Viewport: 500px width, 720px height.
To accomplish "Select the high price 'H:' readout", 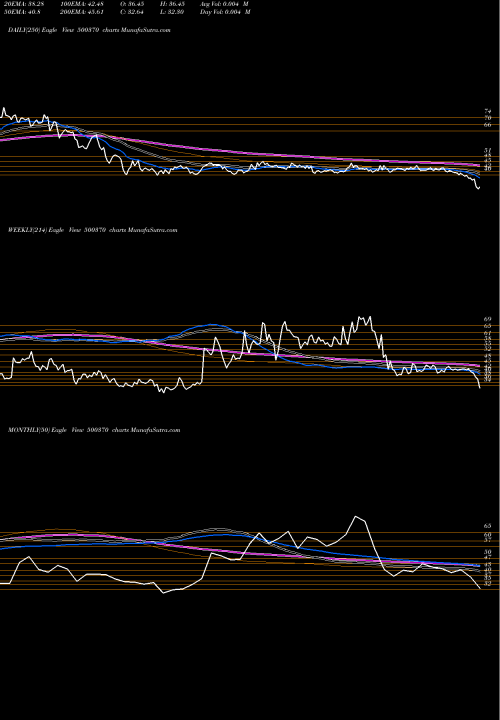I will 172,4.
